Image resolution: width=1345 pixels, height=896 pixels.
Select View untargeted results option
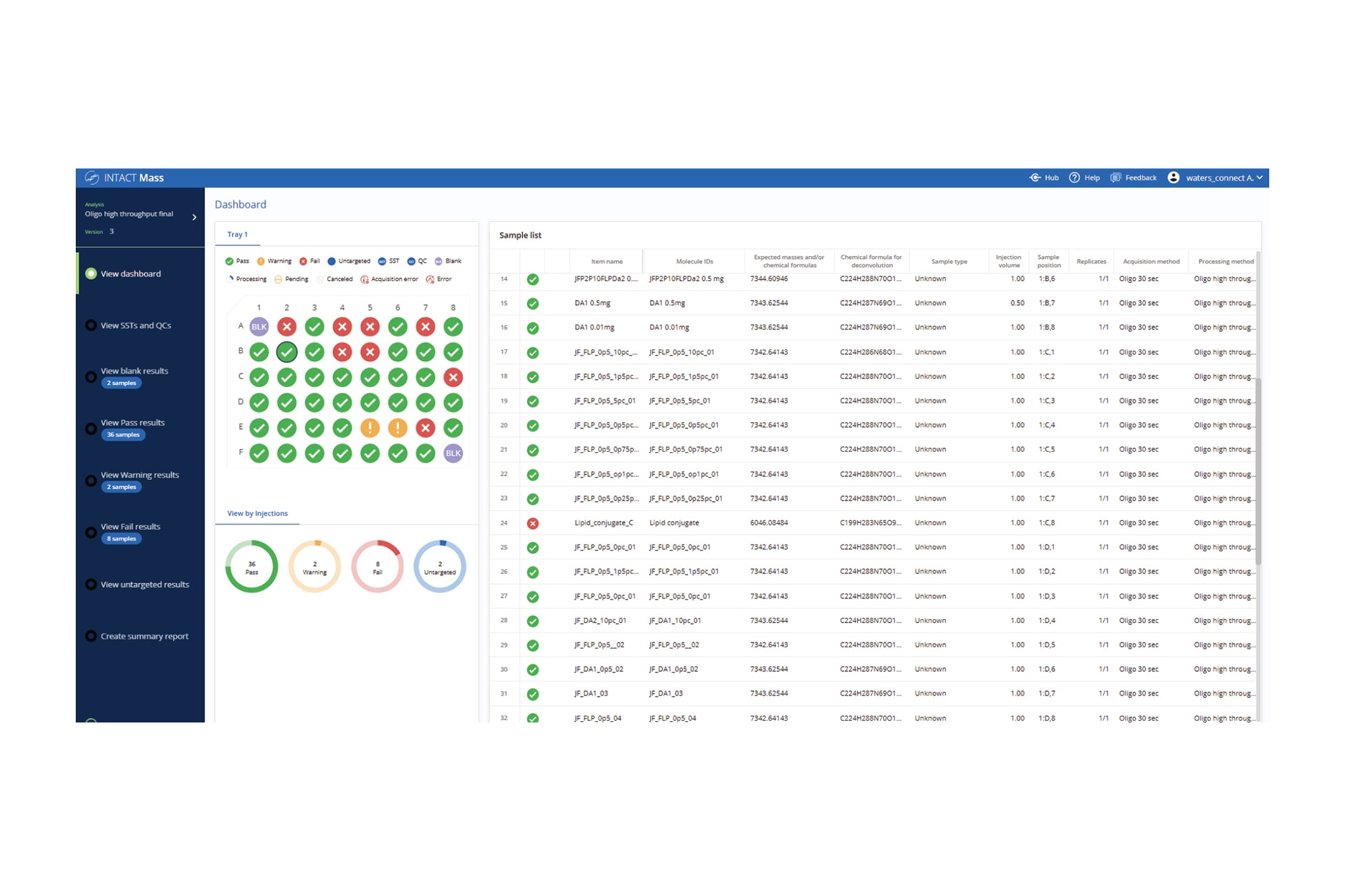(x=91, y=584)
